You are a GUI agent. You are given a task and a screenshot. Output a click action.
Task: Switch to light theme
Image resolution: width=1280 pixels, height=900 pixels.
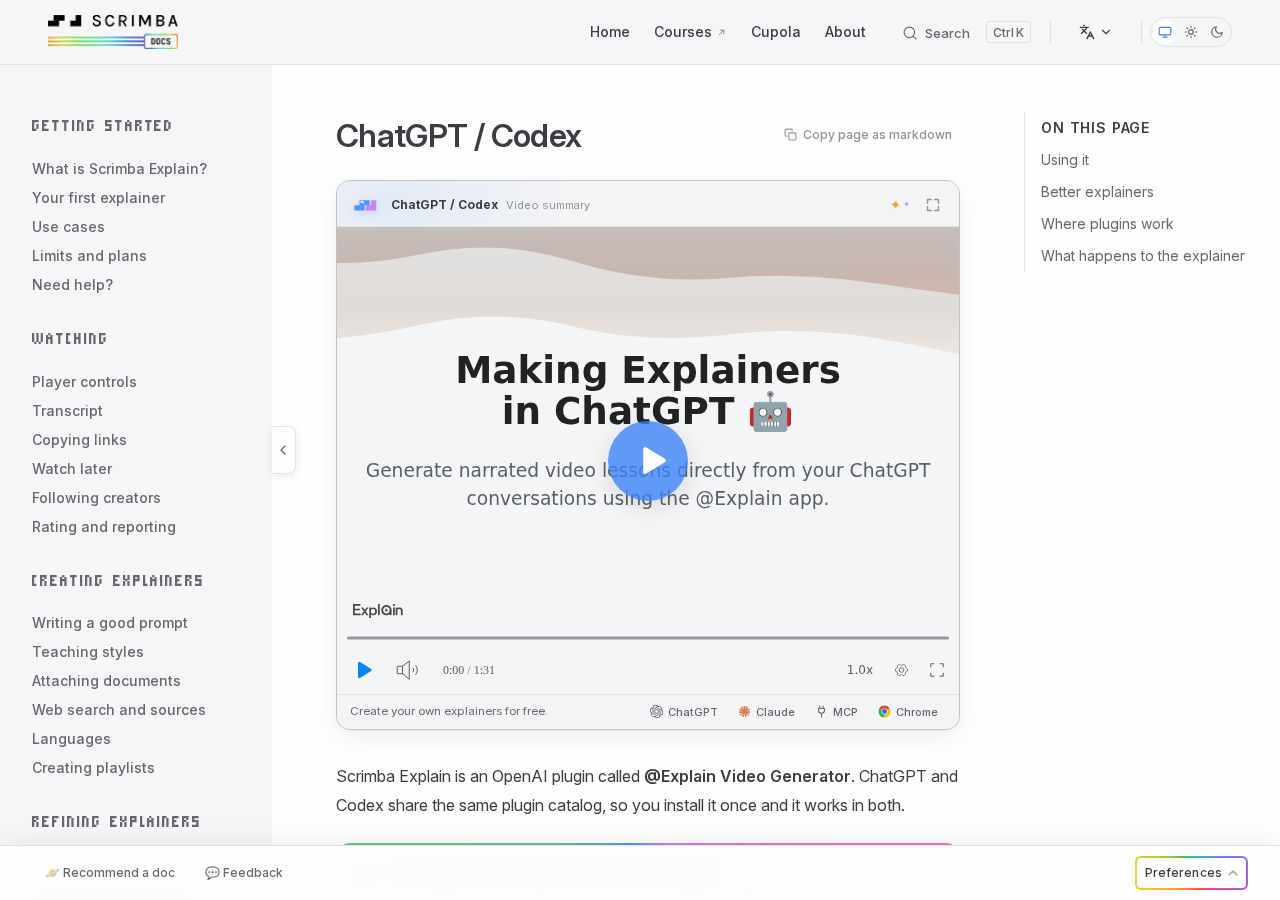[x=1191, y=32]
